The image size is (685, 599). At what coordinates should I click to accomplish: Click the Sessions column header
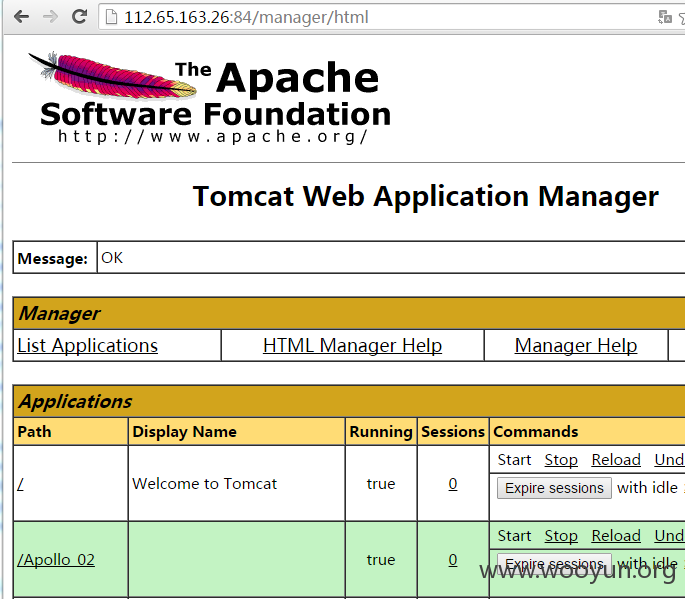pos(453,432)
